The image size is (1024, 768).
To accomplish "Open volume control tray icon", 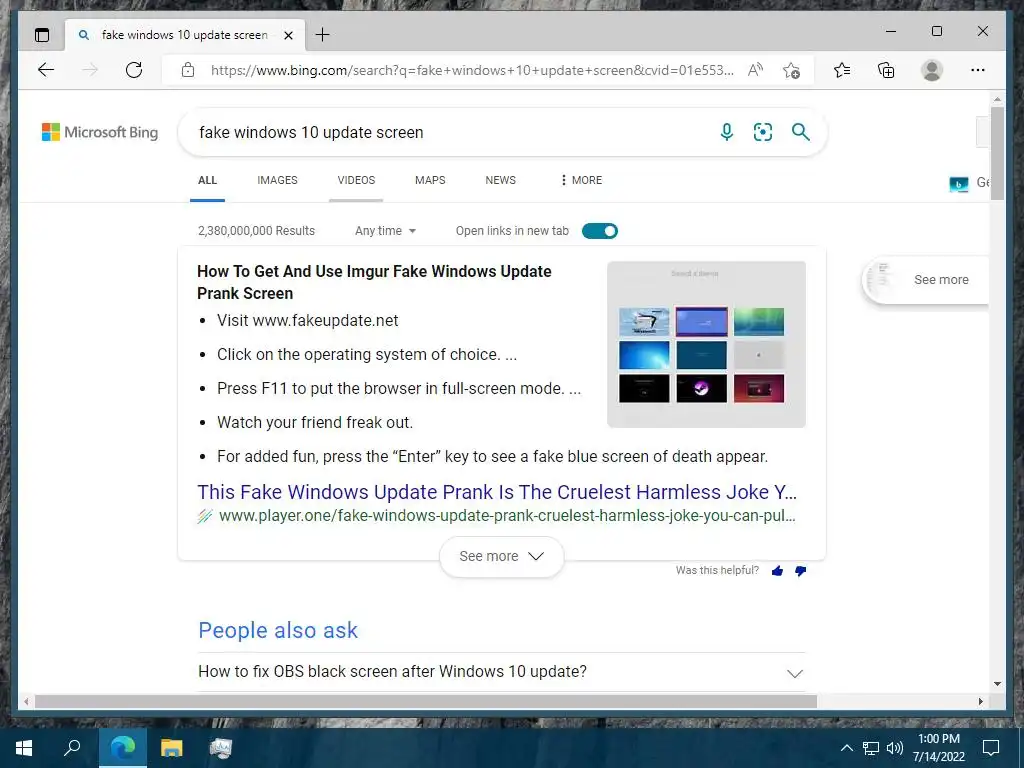I will coord(894,748).
